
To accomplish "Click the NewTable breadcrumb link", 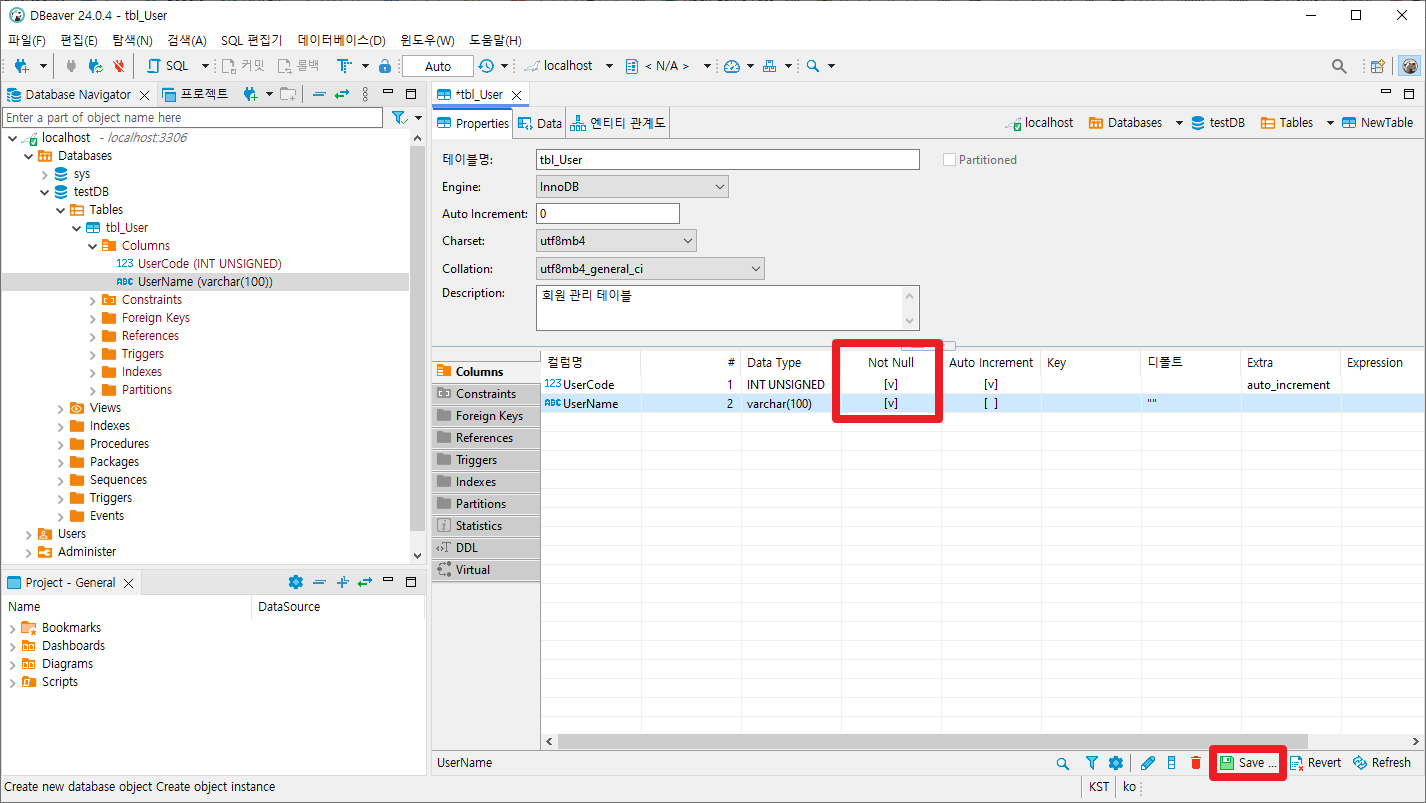I will pos(1378,123).
